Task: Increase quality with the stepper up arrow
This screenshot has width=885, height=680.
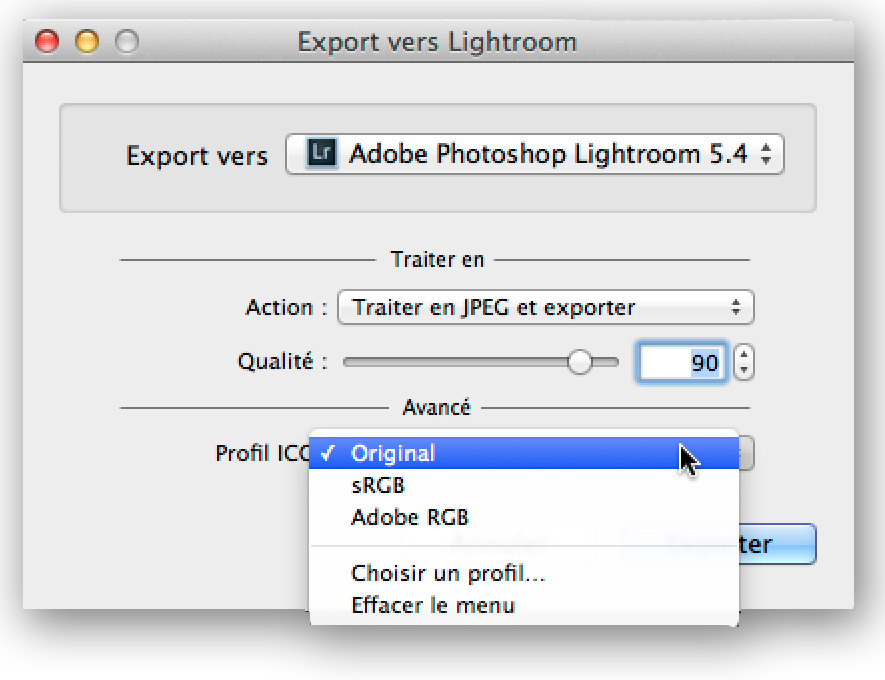Action: point(744,354)
